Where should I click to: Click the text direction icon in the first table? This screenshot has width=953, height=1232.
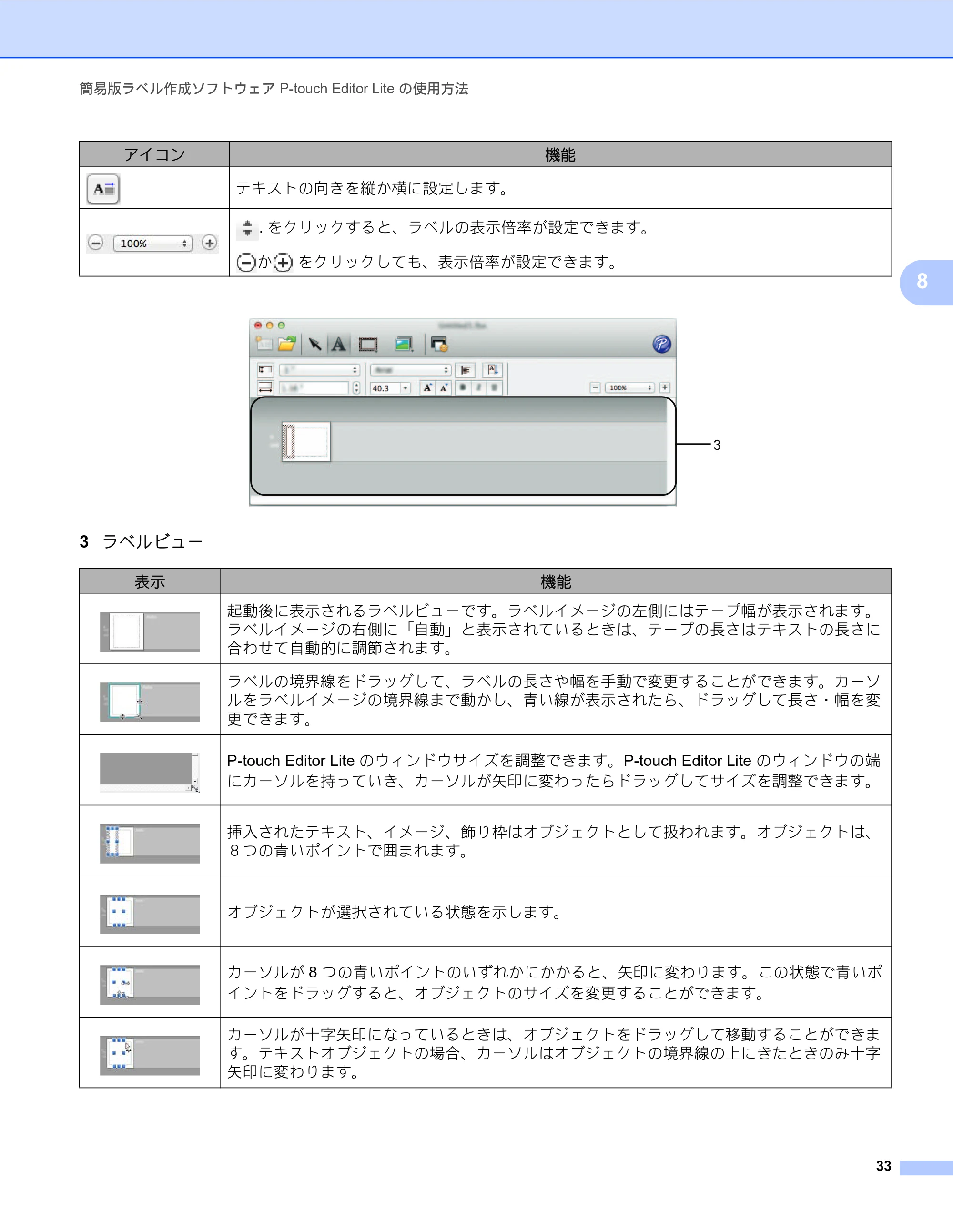tap(103, 188)
